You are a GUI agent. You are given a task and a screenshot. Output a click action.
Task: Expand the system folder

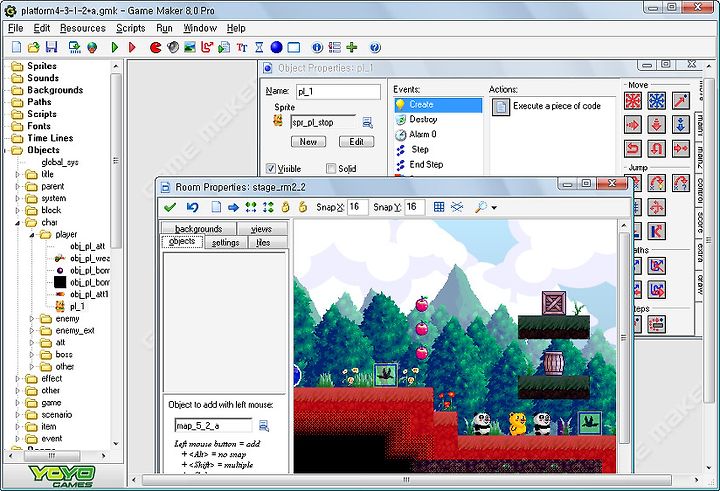pos(18,198)
